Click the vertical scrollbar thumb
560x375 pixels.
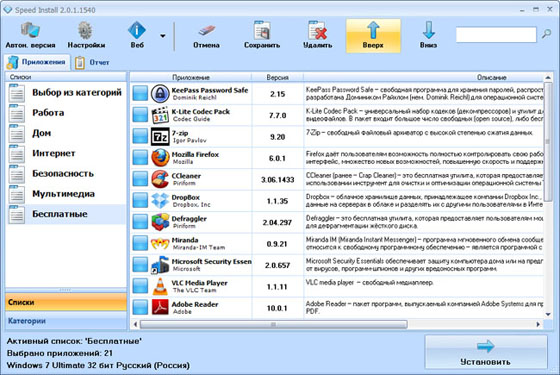548,142
